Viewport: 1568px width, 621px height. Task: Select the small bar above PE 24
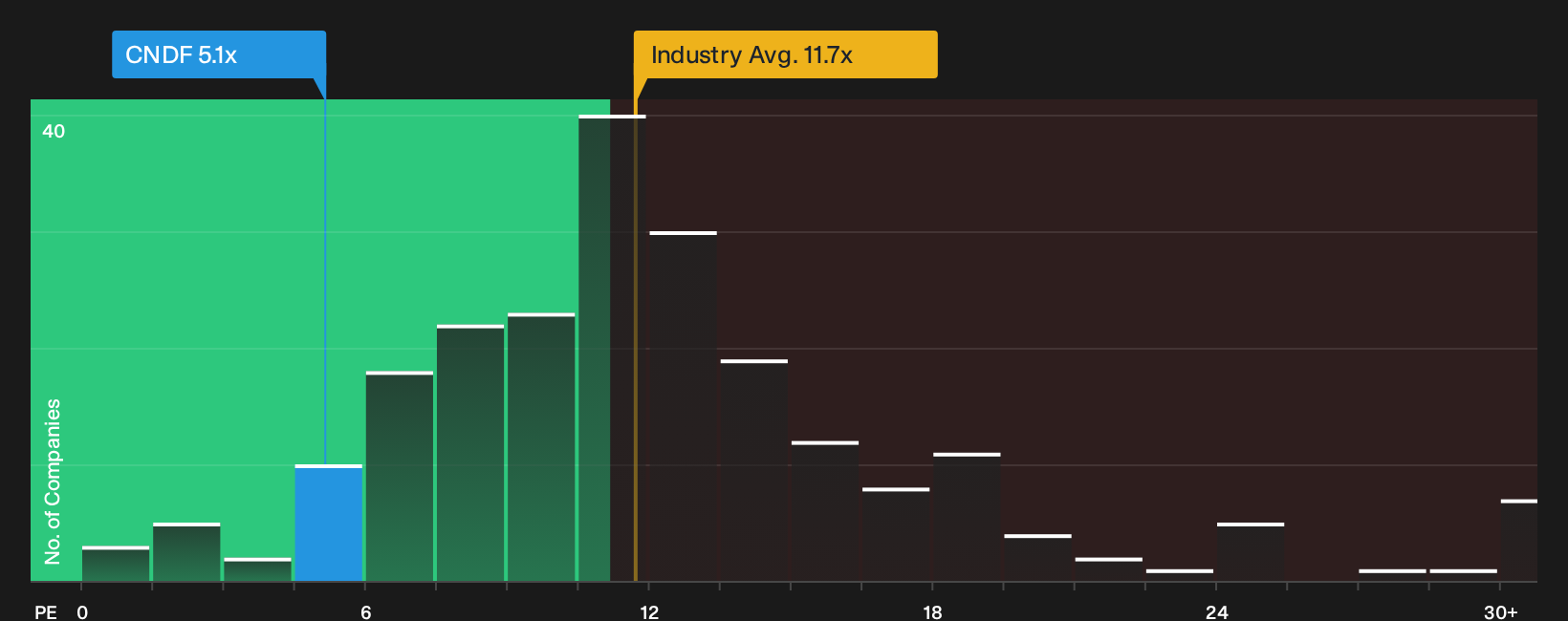(1251, 552)
